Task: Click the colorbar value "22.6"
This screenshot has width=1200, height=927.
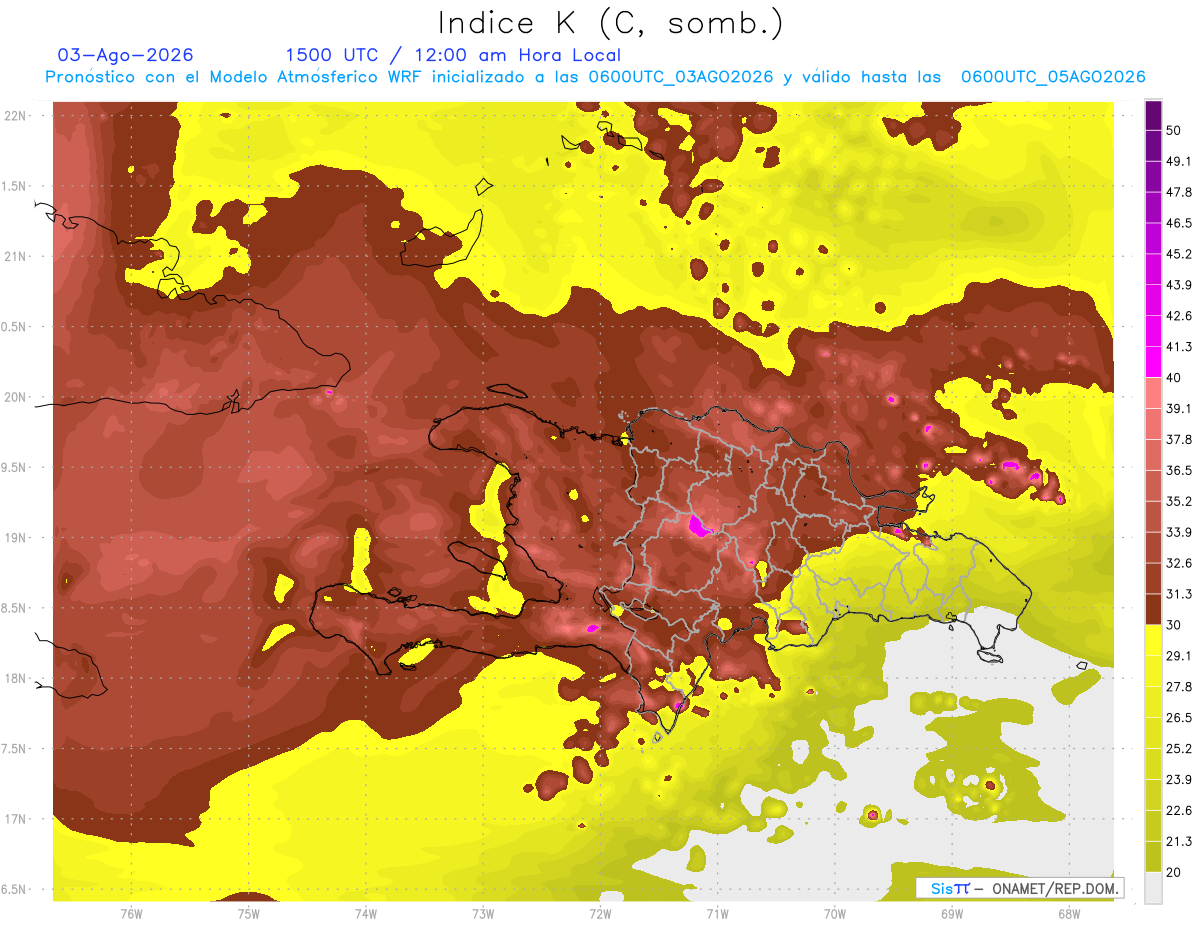Action: pyautogui.click(x=1178, y=811)
